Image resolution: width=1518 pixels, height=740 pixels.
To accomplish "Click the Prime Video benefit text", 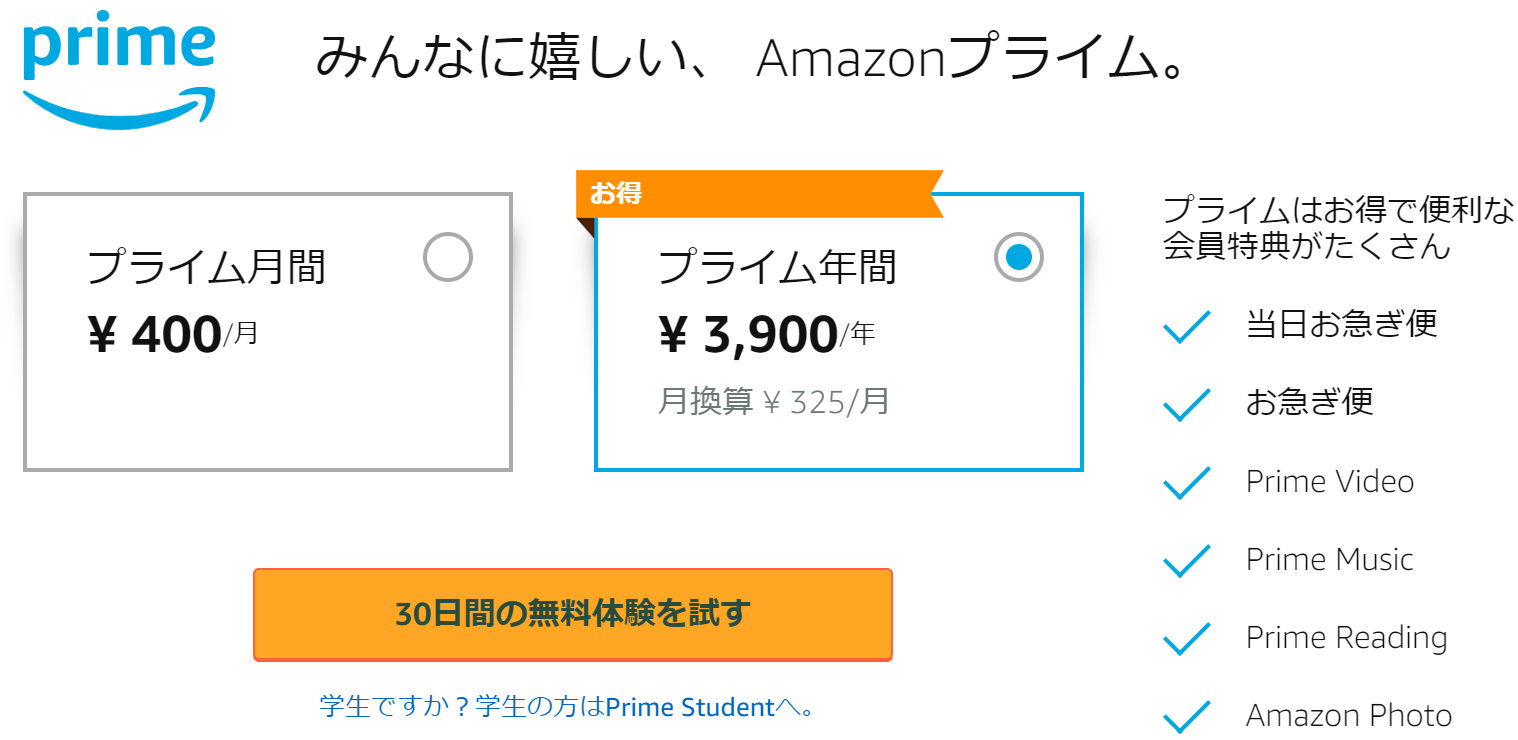I will (x=1330, y=481).
